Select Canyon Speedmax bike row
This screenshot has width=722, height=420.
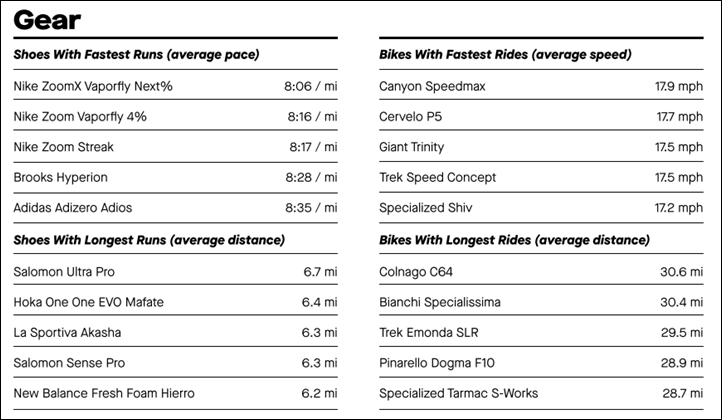coord(541,86)
